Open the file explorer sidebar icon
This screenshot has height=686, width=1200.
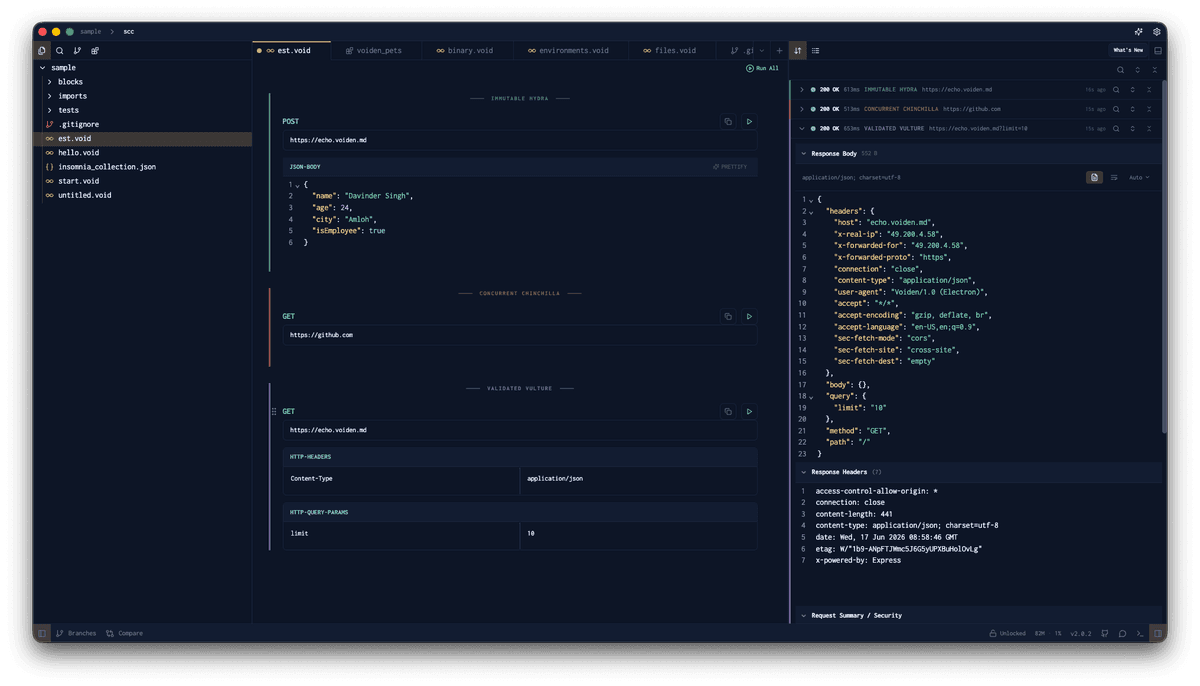click(x=42, y=50)
